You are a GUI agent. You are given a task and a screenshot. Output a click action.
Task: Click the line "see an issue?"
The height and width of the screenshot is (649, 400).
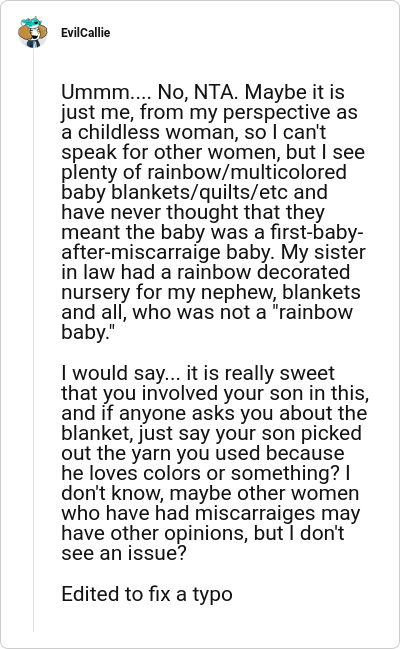tap(124, 553)
